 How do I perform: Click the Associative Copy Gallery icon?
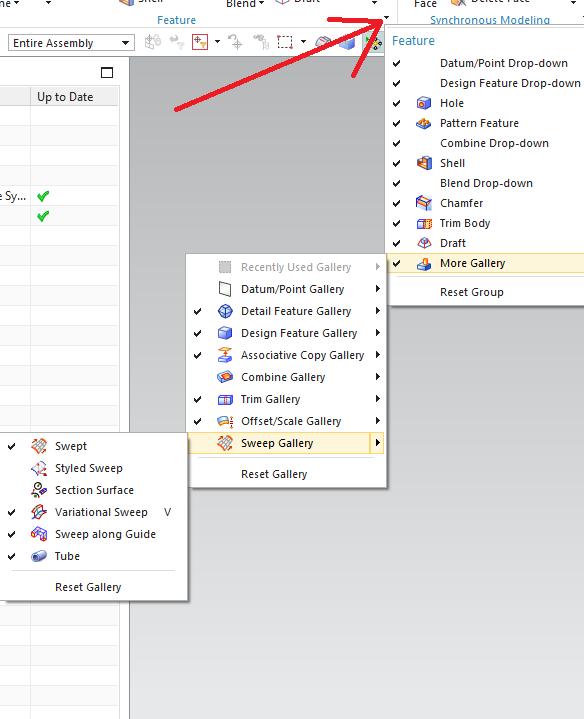[225, 355]
